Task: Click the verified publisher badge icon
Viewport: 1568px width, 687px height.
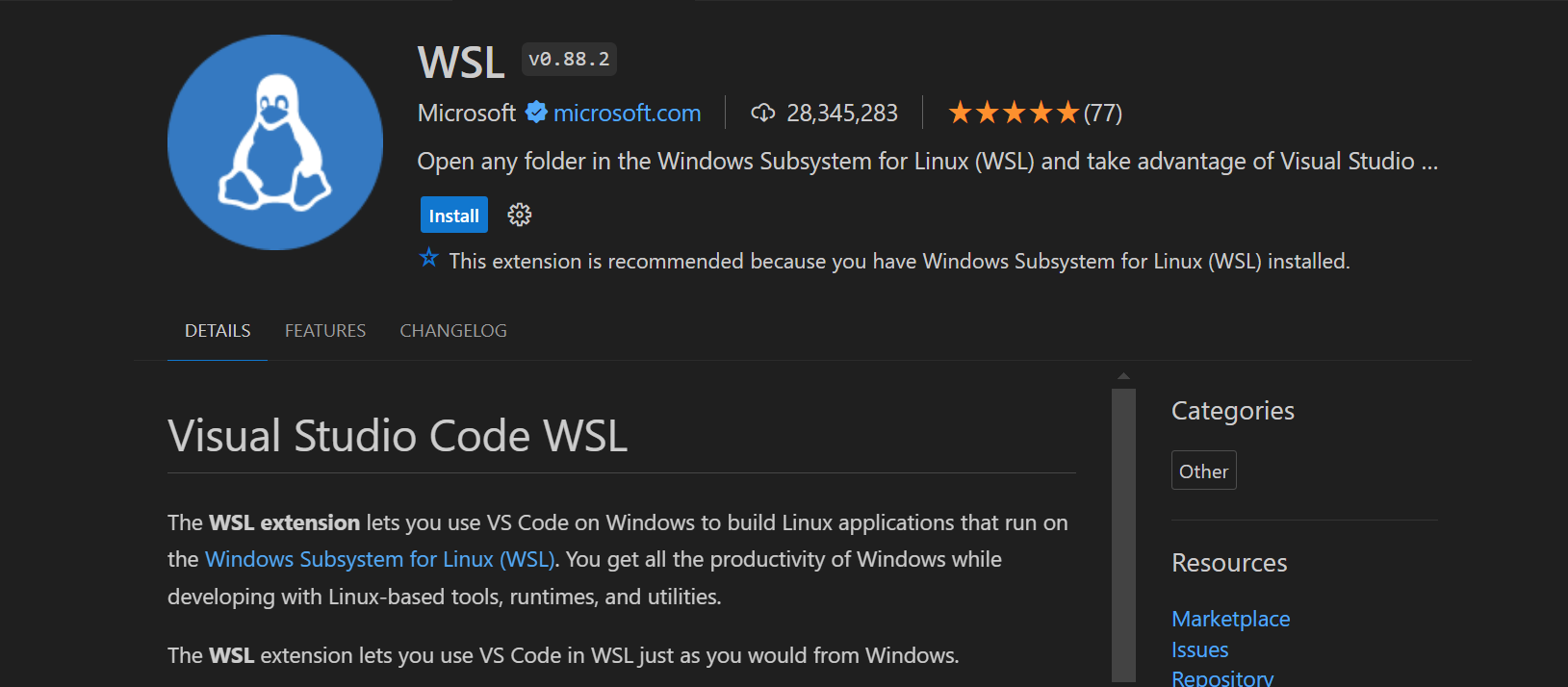Action: coord(536,113)
